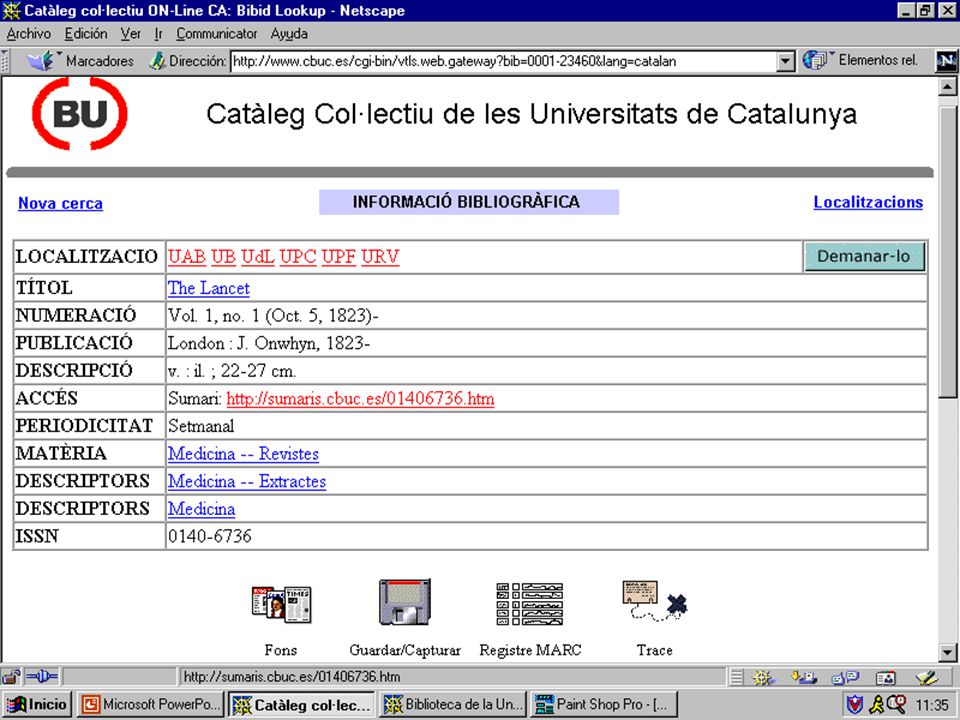Image resolution: width=960 pixels, height=720 pixels.
Task: Click the vertical scrollbar down arrow
Action: pos(947,652)
